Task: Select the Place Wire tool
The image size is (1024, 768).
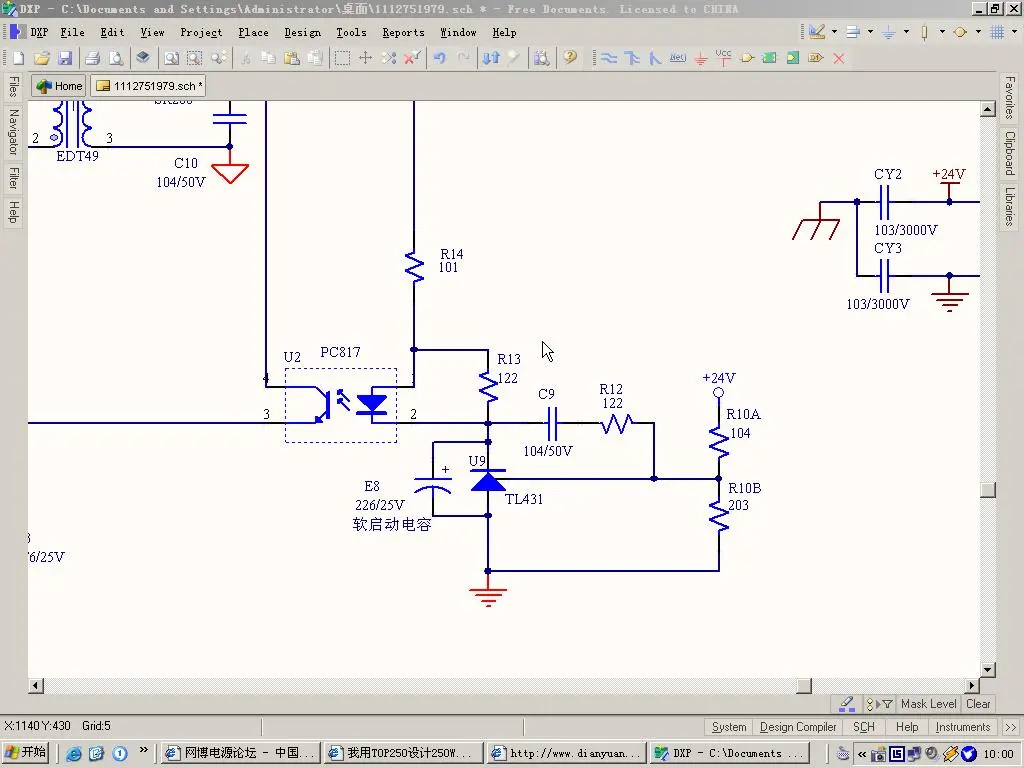Action: click(609, 58)
